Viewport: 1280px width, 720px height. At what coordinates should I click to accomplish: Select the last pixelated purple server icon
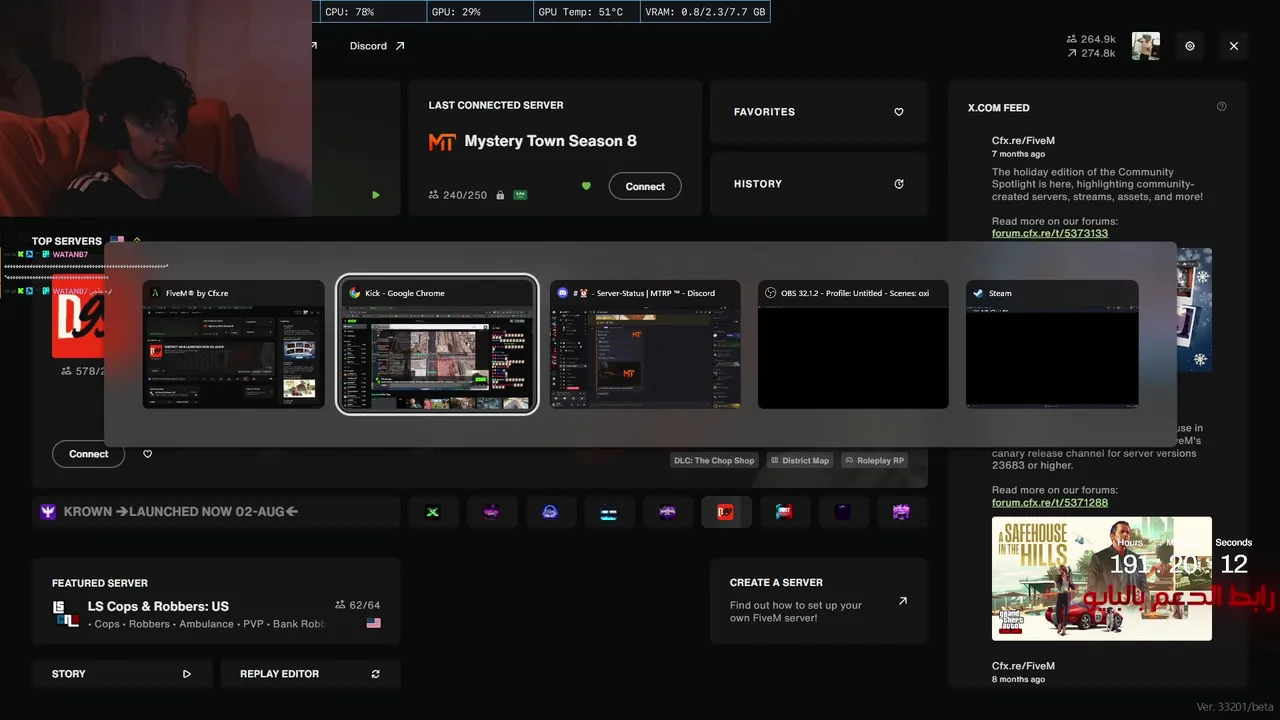901,512
